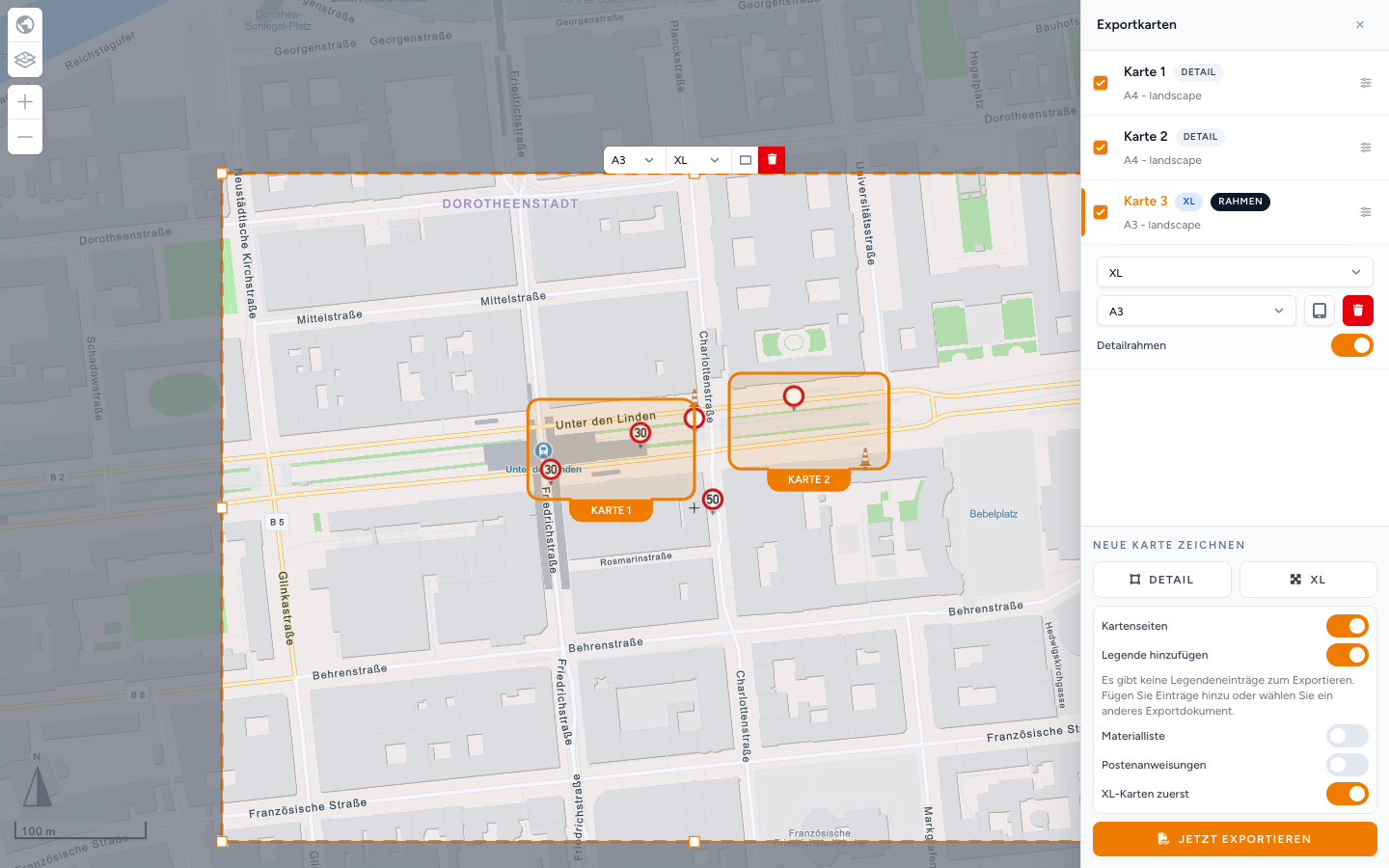
Task: Click the north arrow compass icon
Action: coord(37,786)
